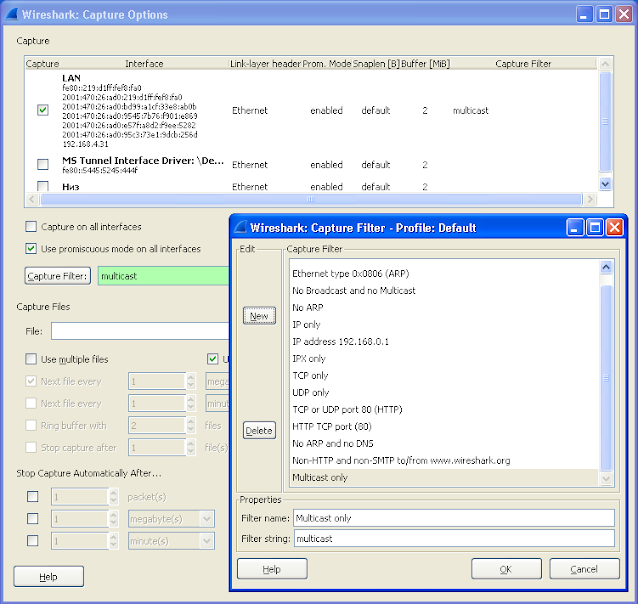Click the Capture Filter column header
This screenshot has width=638, height=604.
coord(523,63)
